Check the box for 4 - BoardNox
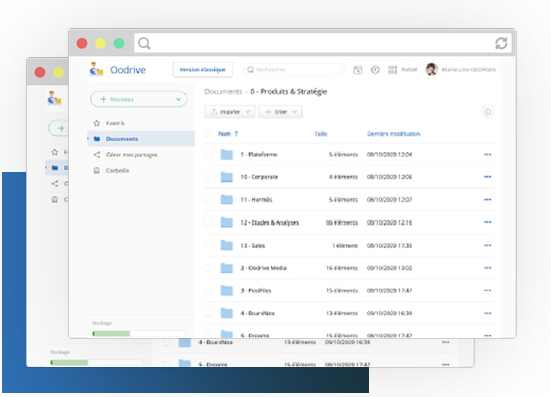This screenshot has width=551, height=397. 208,313
